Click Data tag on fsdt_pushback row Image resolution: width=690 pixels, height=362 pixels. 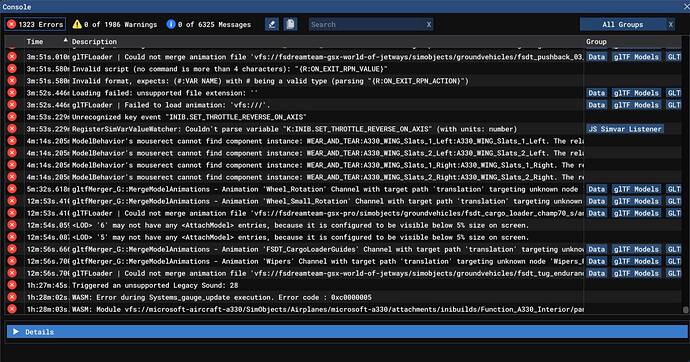tap(597, 57)
